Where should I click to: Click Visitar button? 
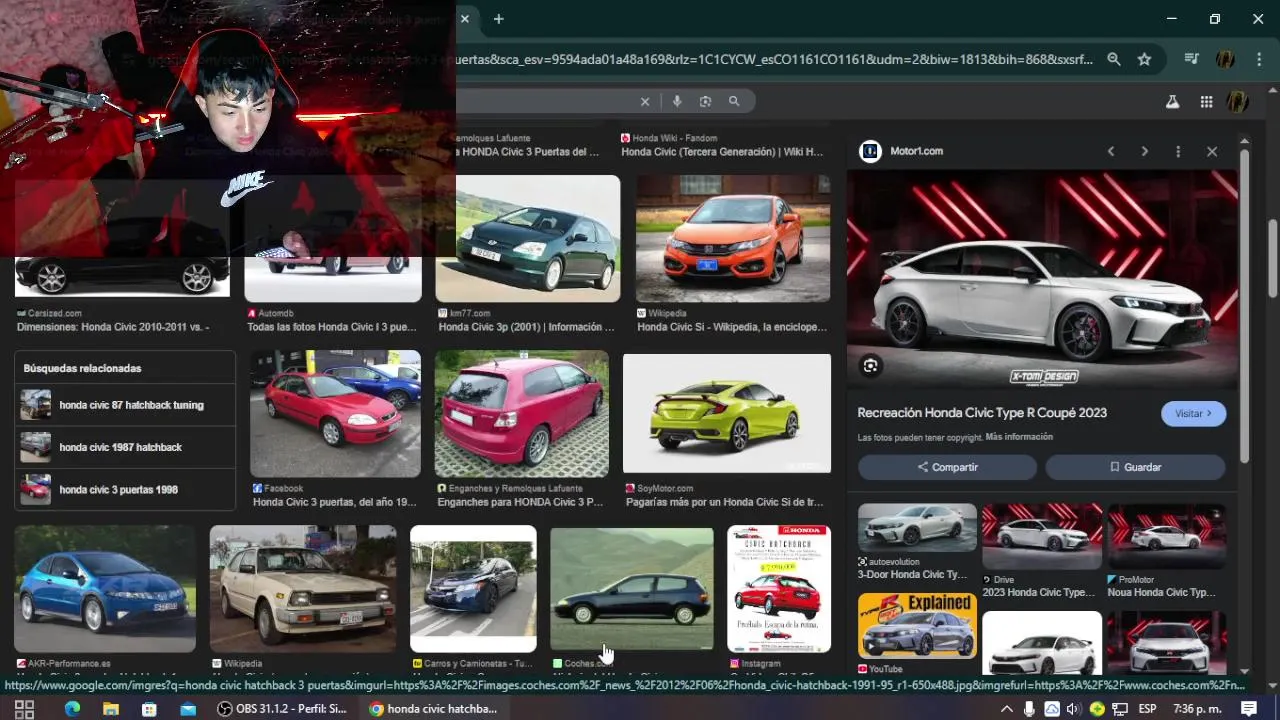tap(1193, 414)
